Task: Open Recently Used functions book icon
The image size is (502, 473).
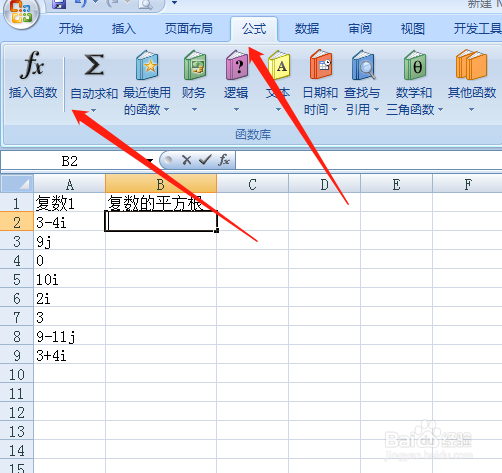Action: tap(147, 65)
